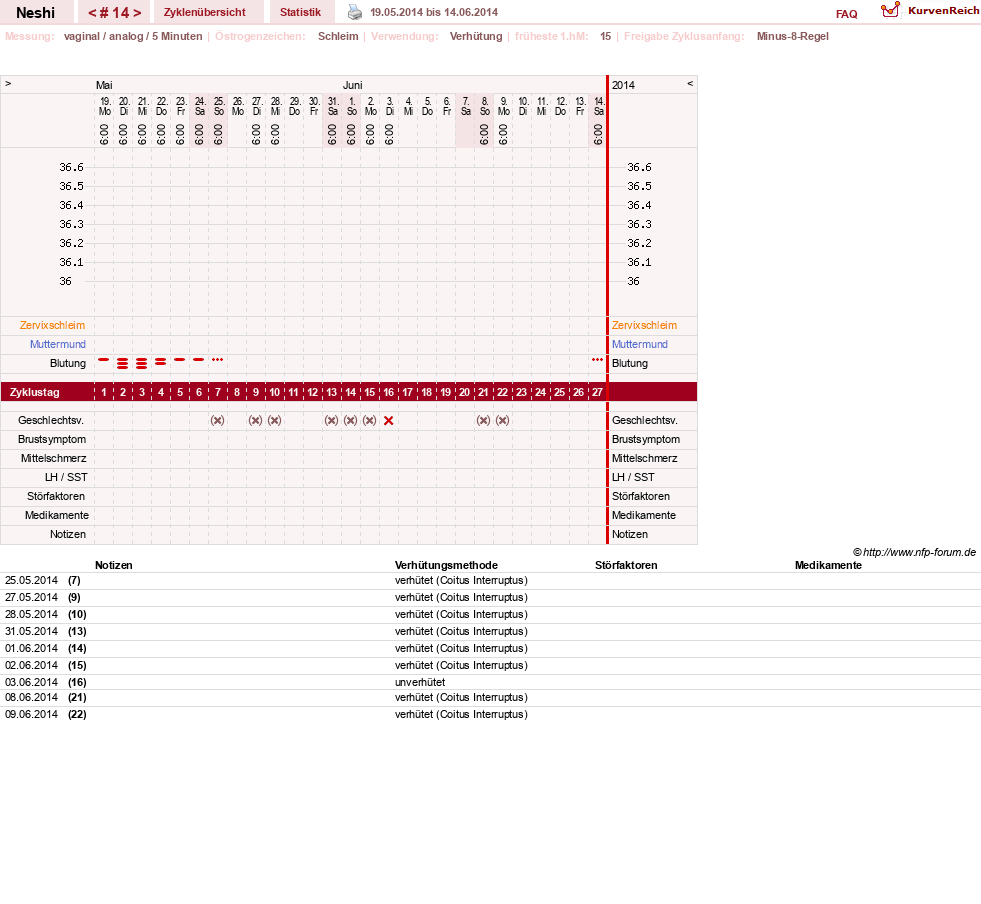981x904 pixels.
Task: Click spotting marker on cycle day 7
Action: point(217,360)
